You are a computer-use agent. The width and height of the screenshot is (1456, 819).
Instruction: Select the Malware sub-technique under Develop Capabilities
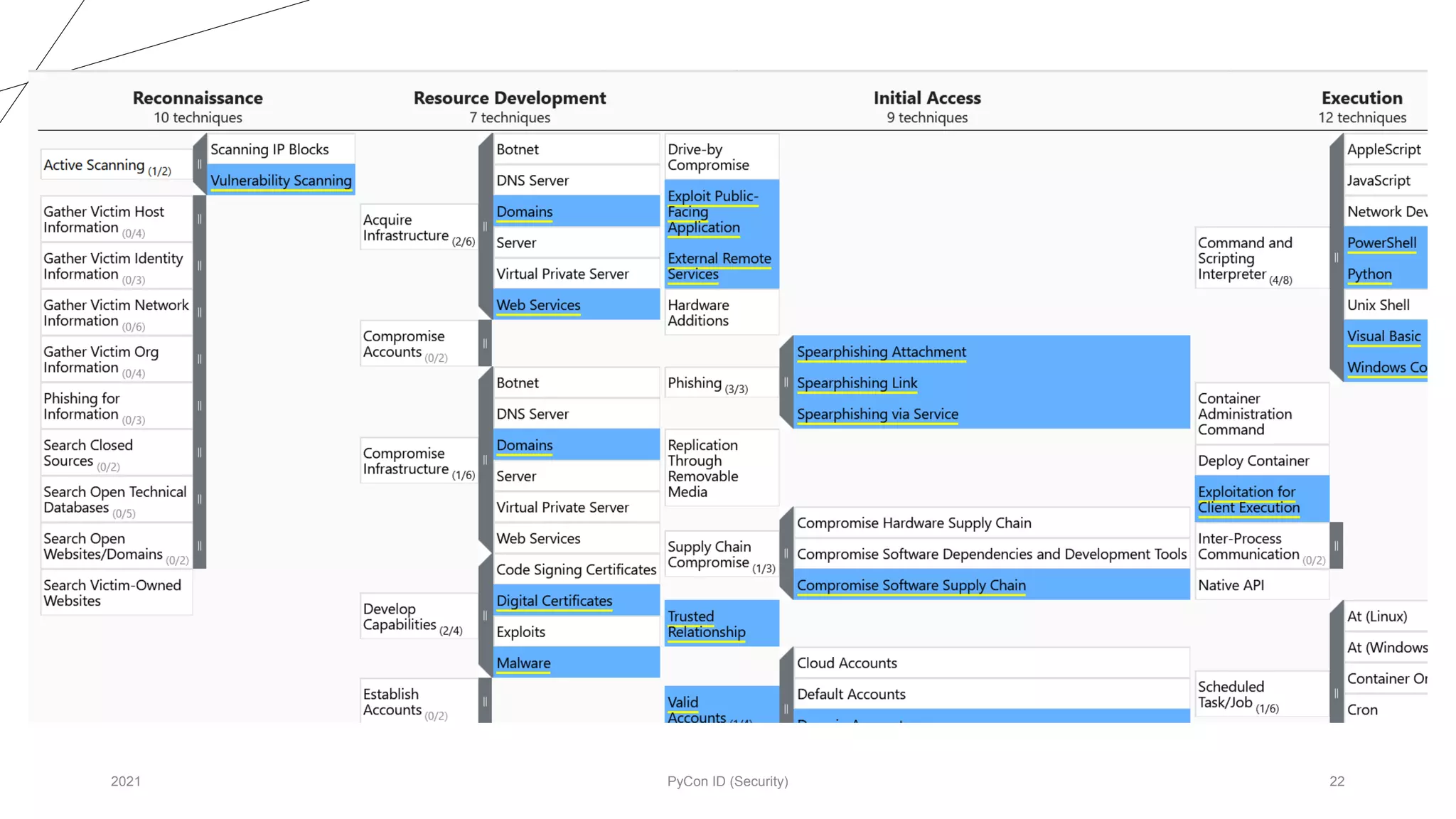point(523,663)
